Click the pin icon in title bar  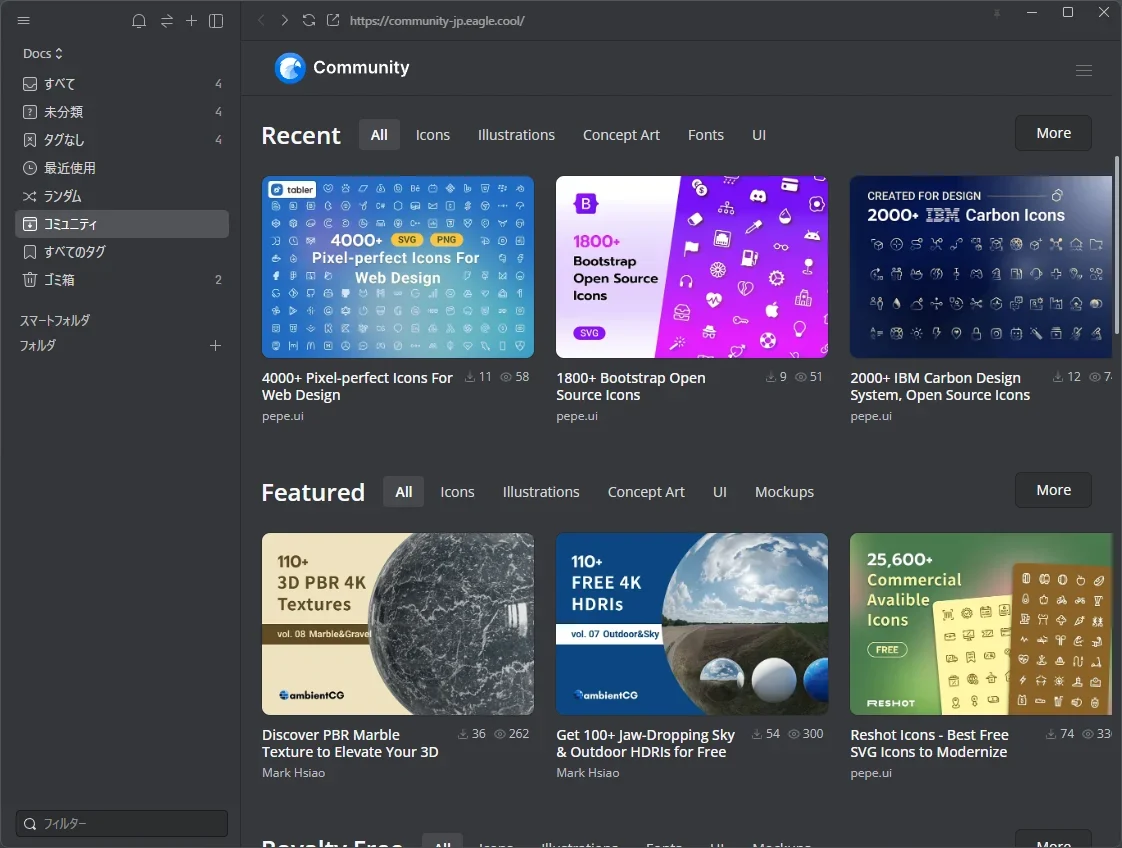(x=996, y=13)
